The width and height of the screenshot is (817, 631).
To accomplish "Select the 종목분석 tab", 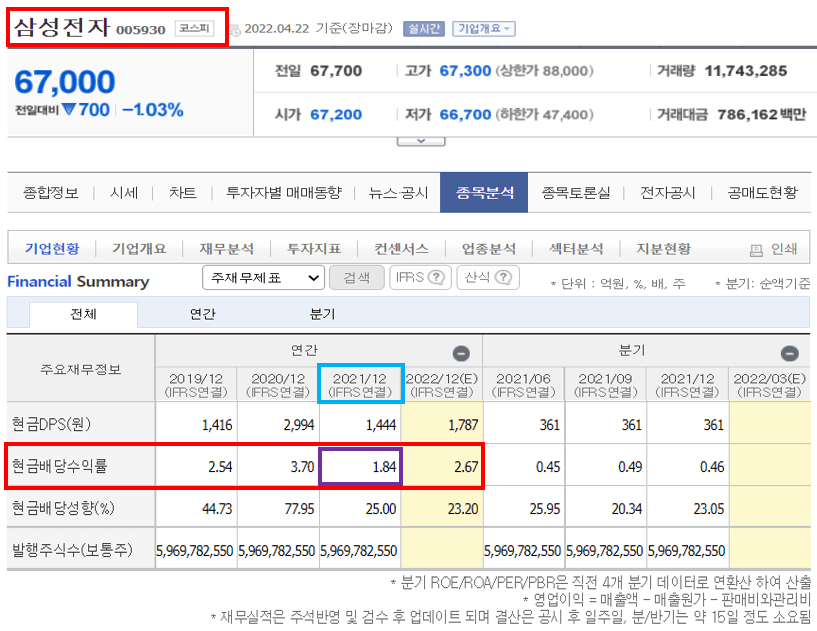I will point(484,193).
